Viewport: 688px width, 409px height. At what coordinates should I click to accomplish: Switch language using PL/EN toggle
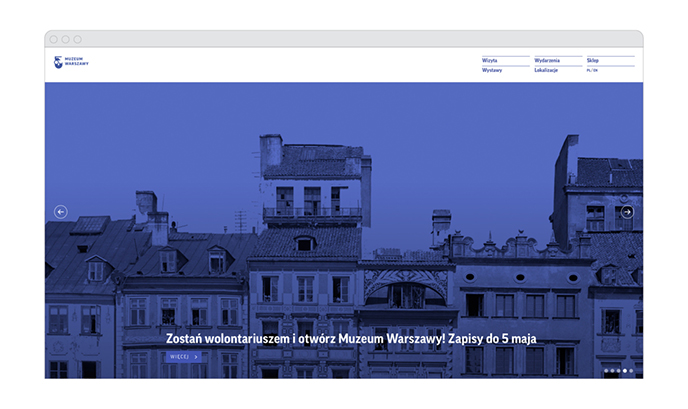[592, 71]
